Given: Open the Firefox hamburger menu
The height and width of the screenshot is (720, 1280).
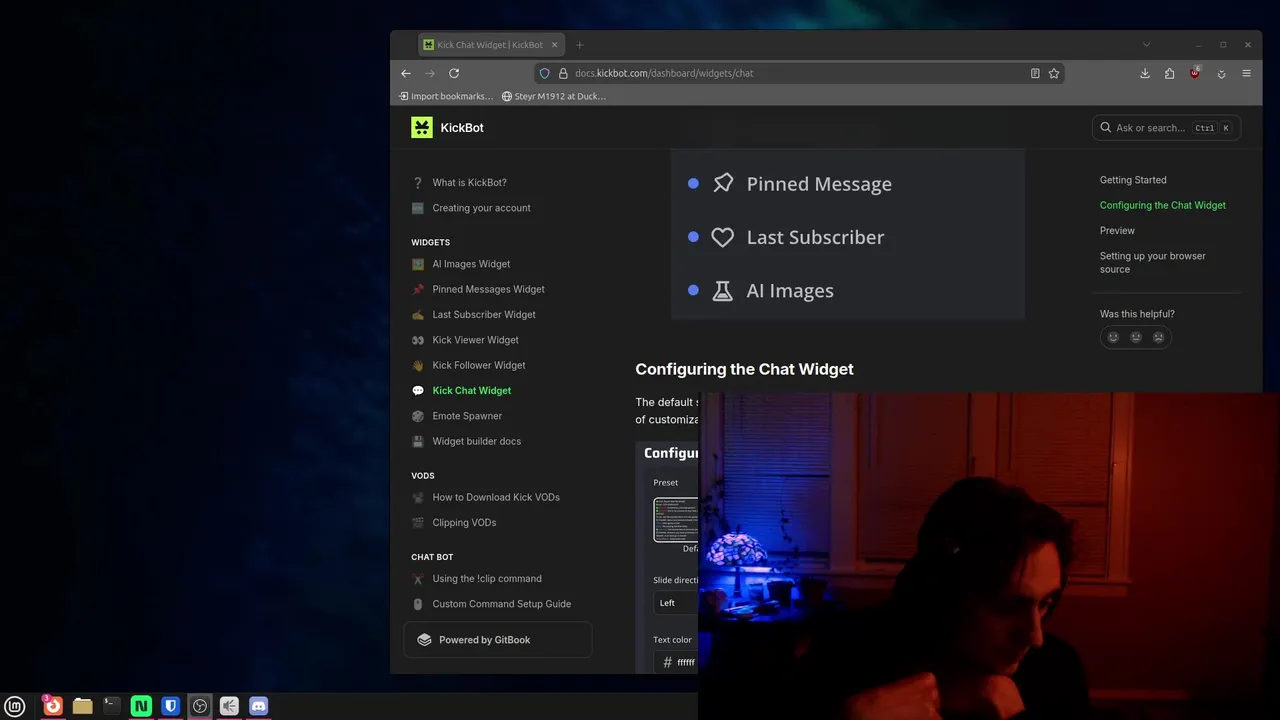Looking at the screenshot, I should [x=1246, y=73].
